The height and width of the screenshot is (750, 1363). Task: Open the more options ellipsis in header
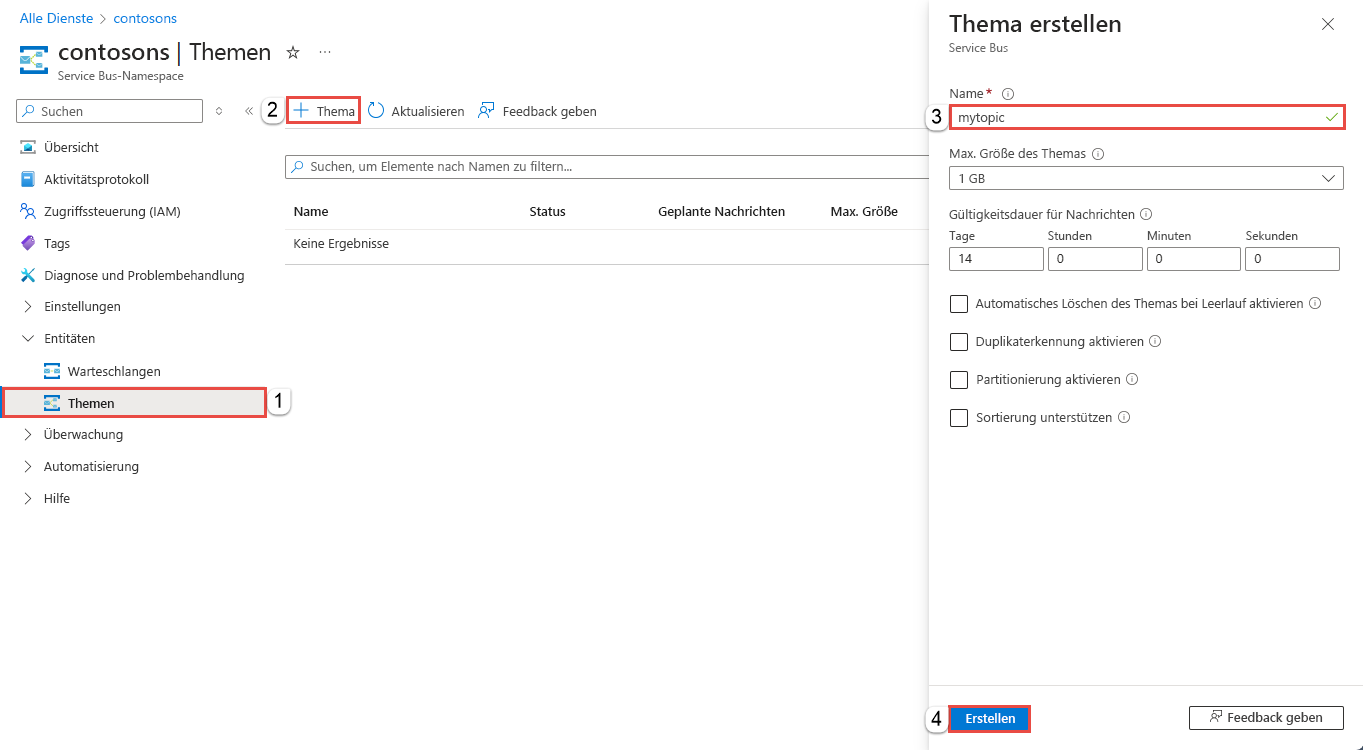point(325,52)
